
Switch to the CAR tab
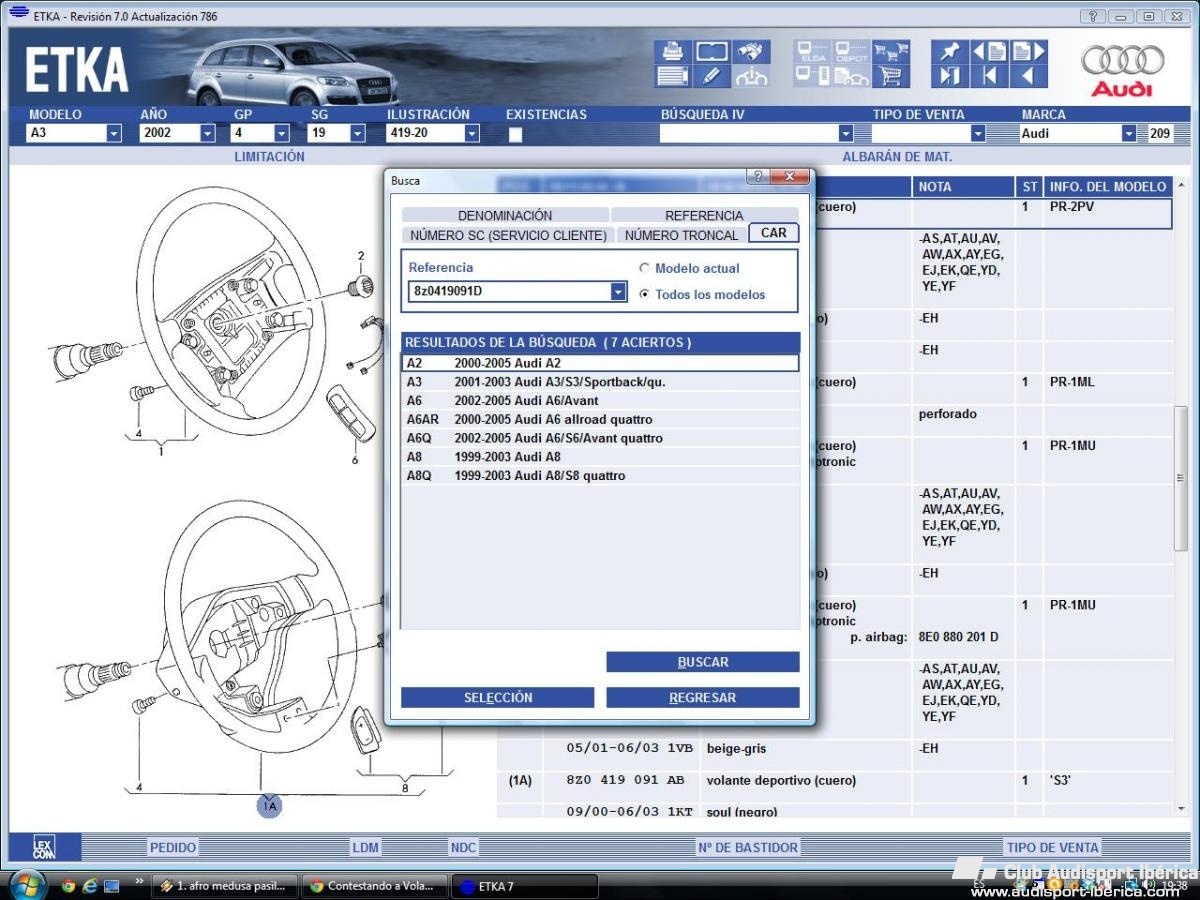(773, 233)
